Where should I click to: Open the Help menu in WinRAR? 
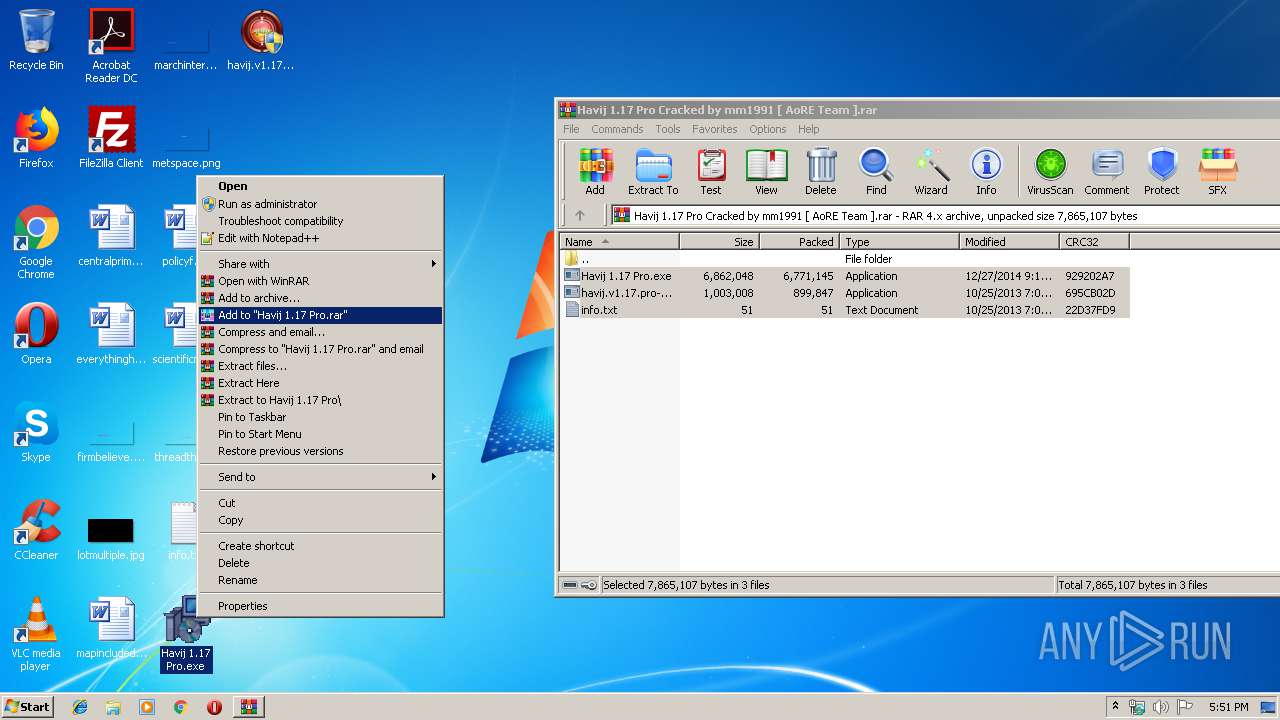[809, 129]
